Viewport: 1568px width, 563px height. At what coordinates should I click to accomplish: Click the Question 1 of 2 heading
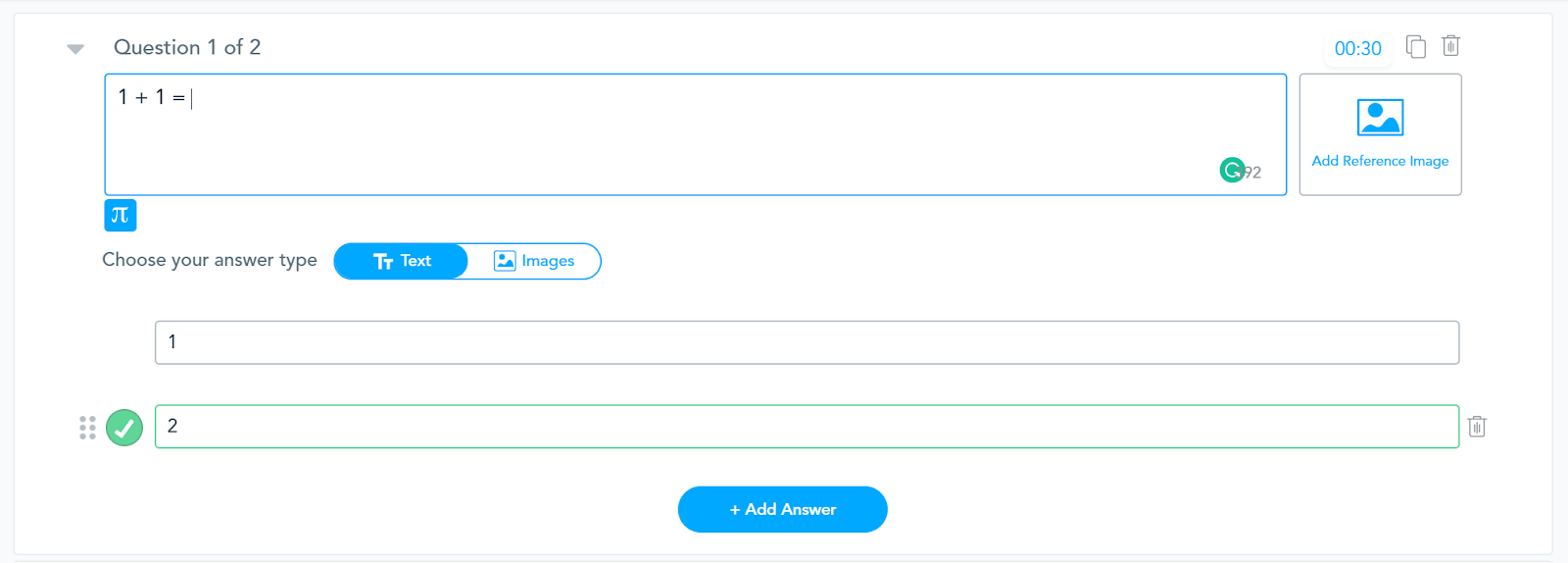pos(187,47)
